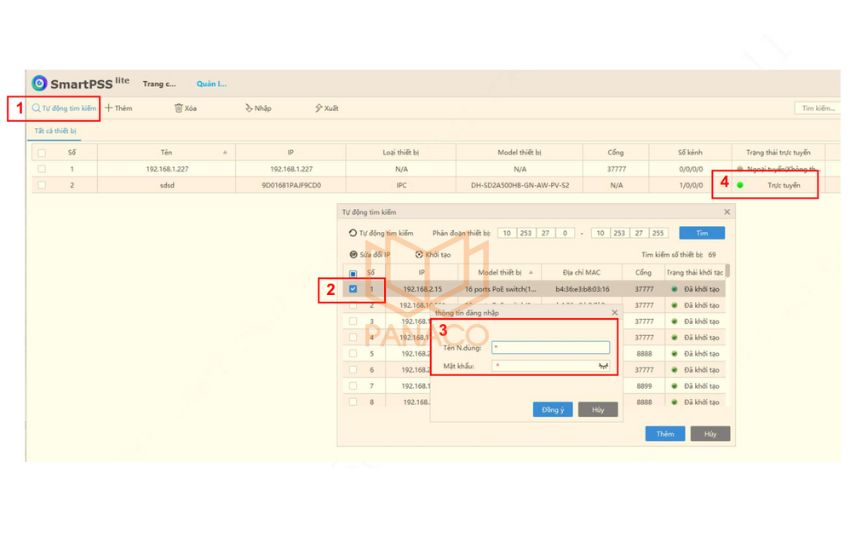Select the Tất cả thiết bị tab
The image size is (850, 533).
(55, 131)
